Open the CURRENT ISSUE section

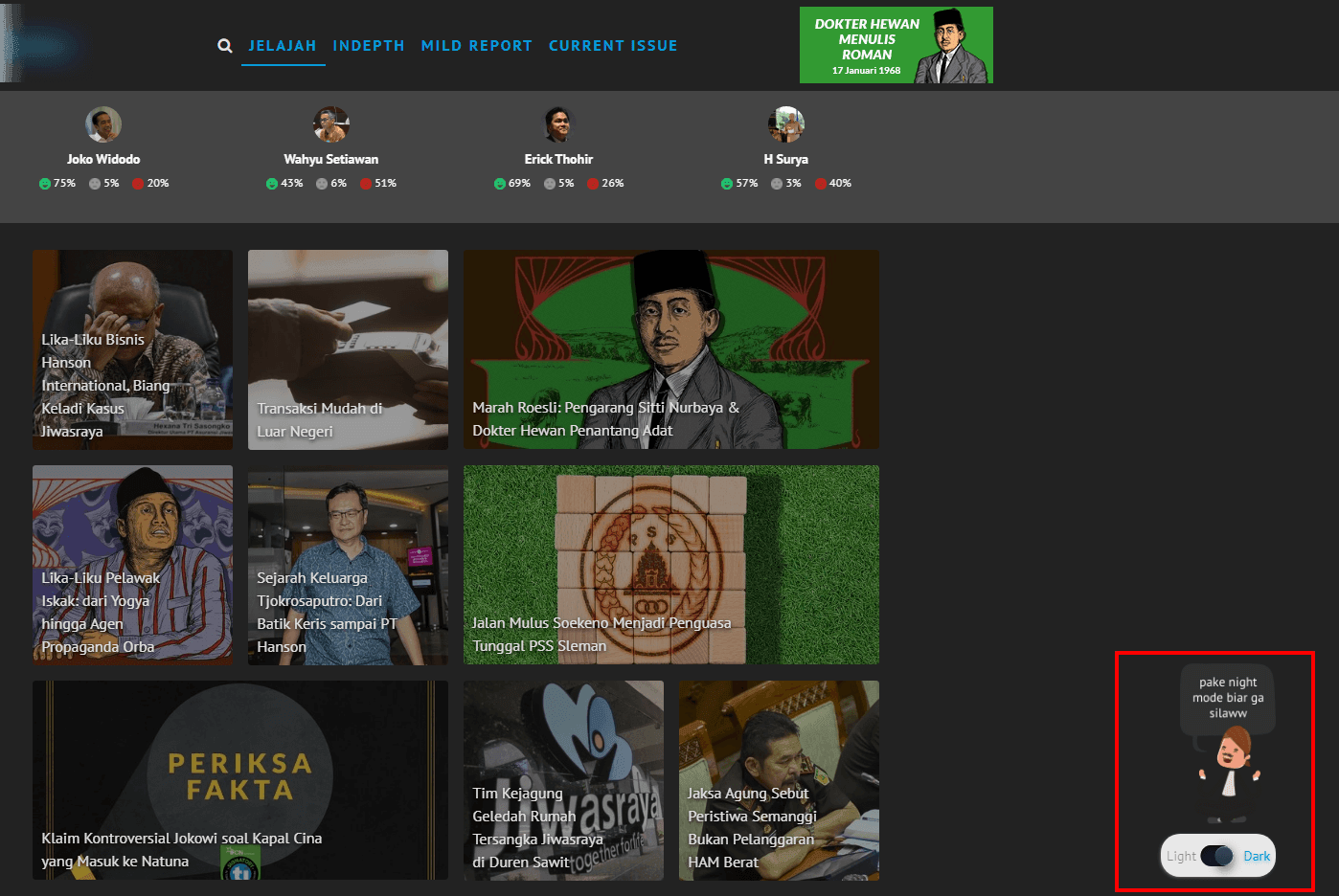click(613, 46)
